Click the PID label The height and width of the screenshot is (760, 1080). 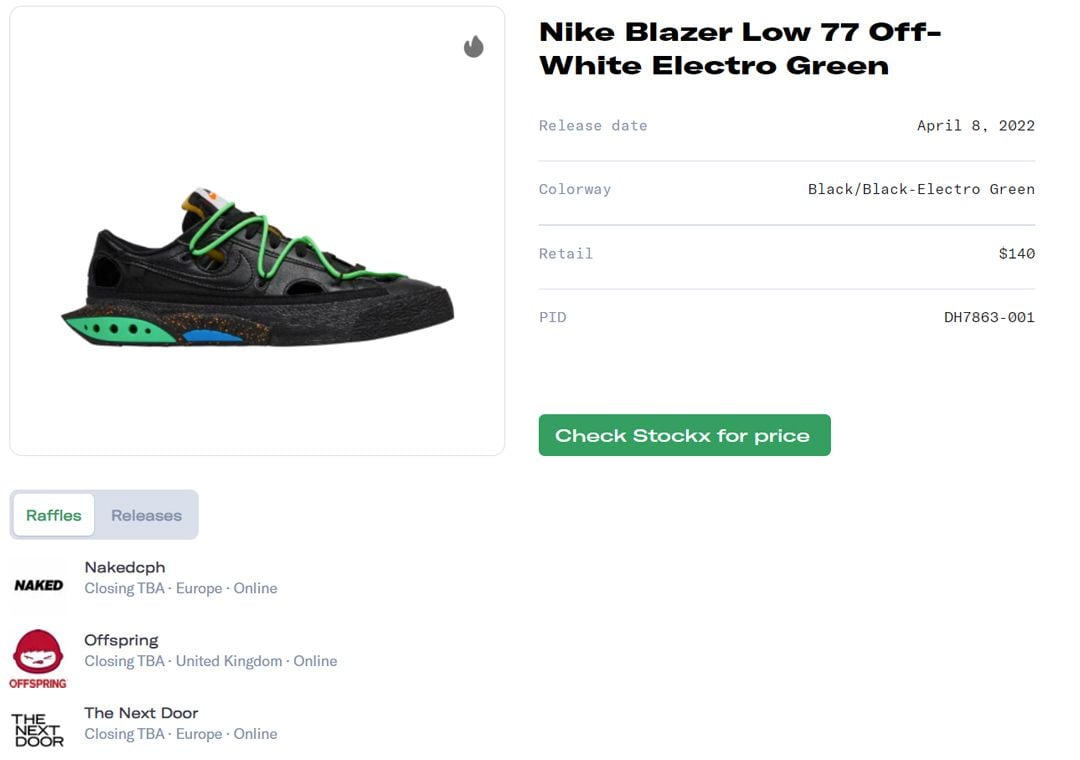tap(553, 317)
